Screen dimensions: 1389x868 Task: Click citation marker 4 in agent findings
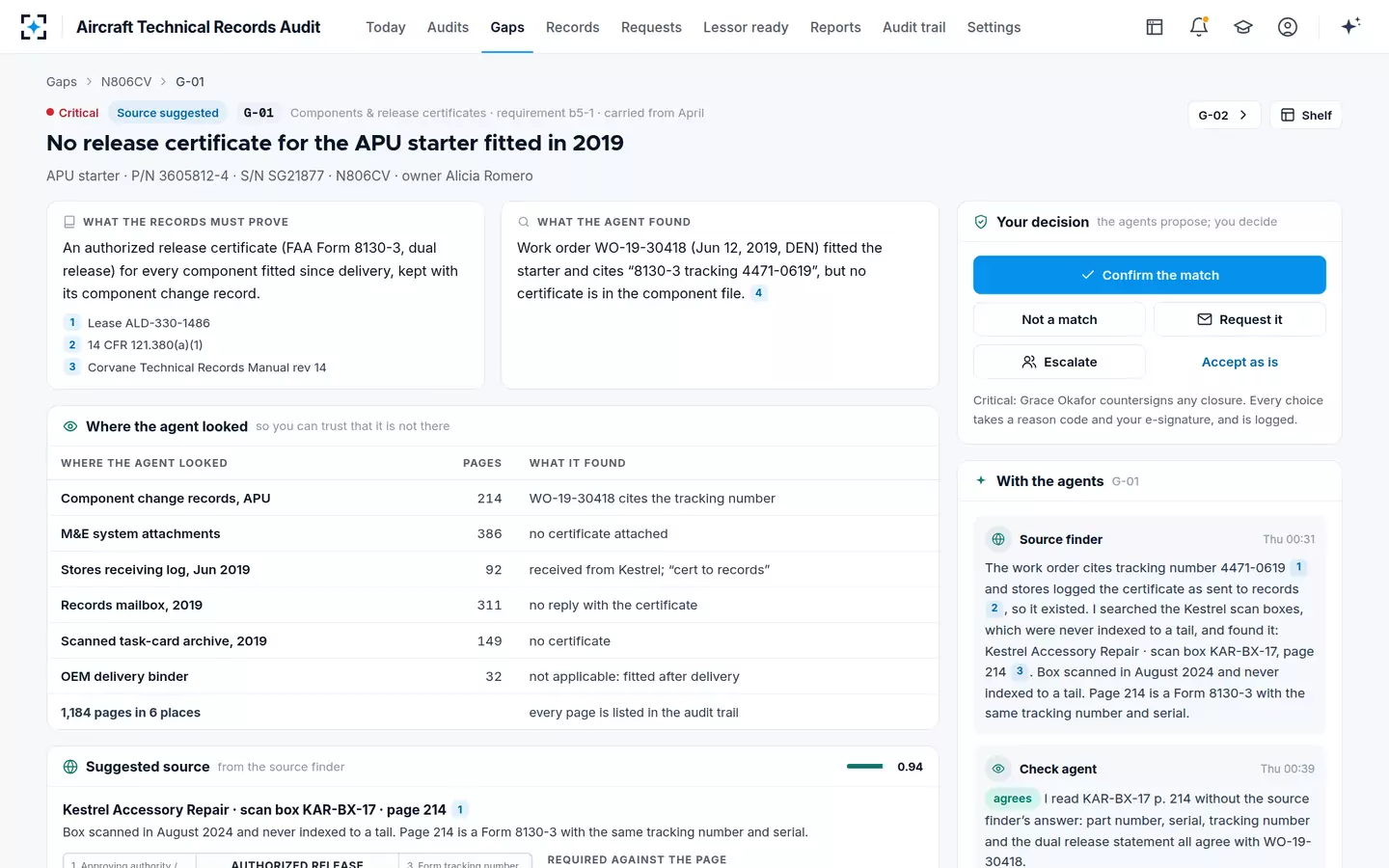coord(759,293)
